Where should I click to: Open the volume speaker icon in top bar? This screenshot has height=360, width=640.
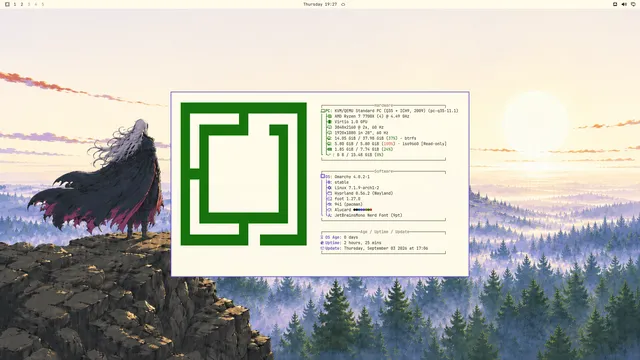[x=624, y=4]
